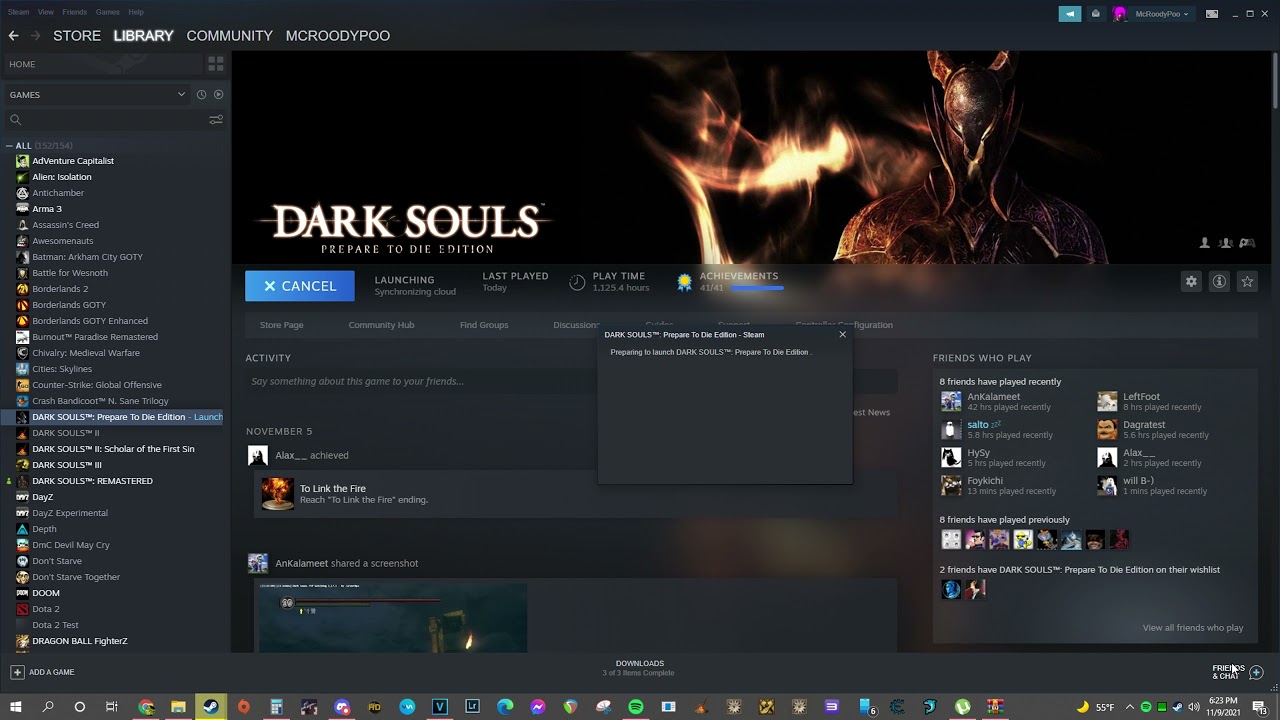The image size is (1280, 720).
Task: Open advanced library filter options icon
Action: pyautogui.click(x=216, y=120)
